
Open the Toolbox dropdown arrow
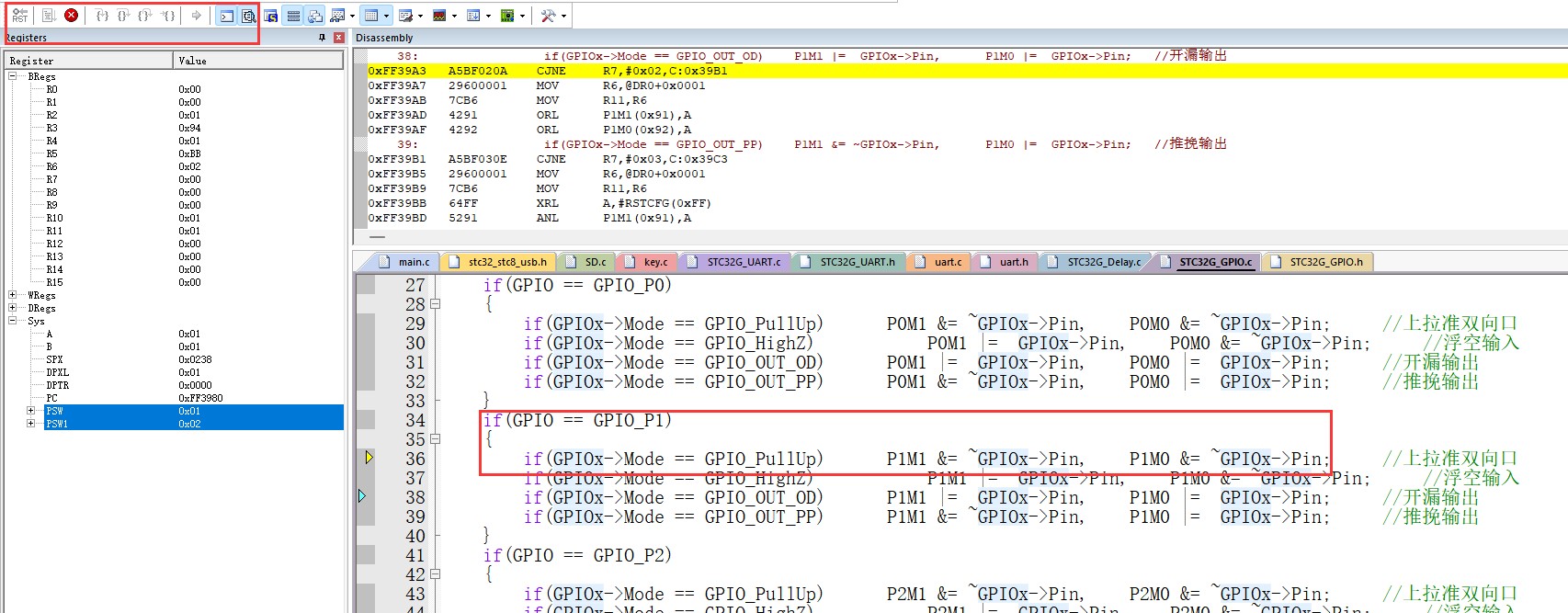pyautogui.click(x=563, y=16)
